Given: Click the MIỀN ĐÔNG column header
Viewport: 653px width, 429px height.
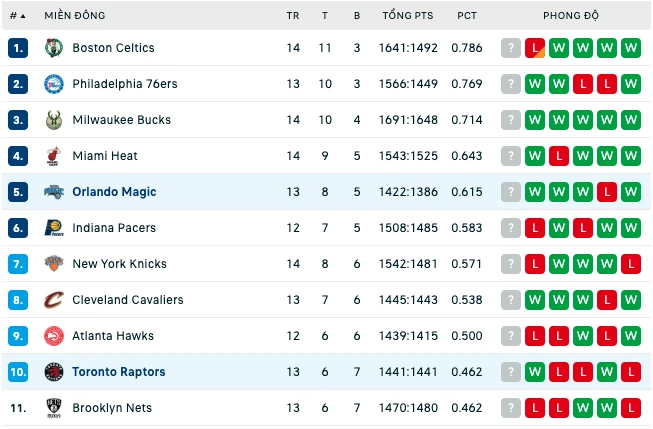Looking at the screenshot, I should pos(75,16).
